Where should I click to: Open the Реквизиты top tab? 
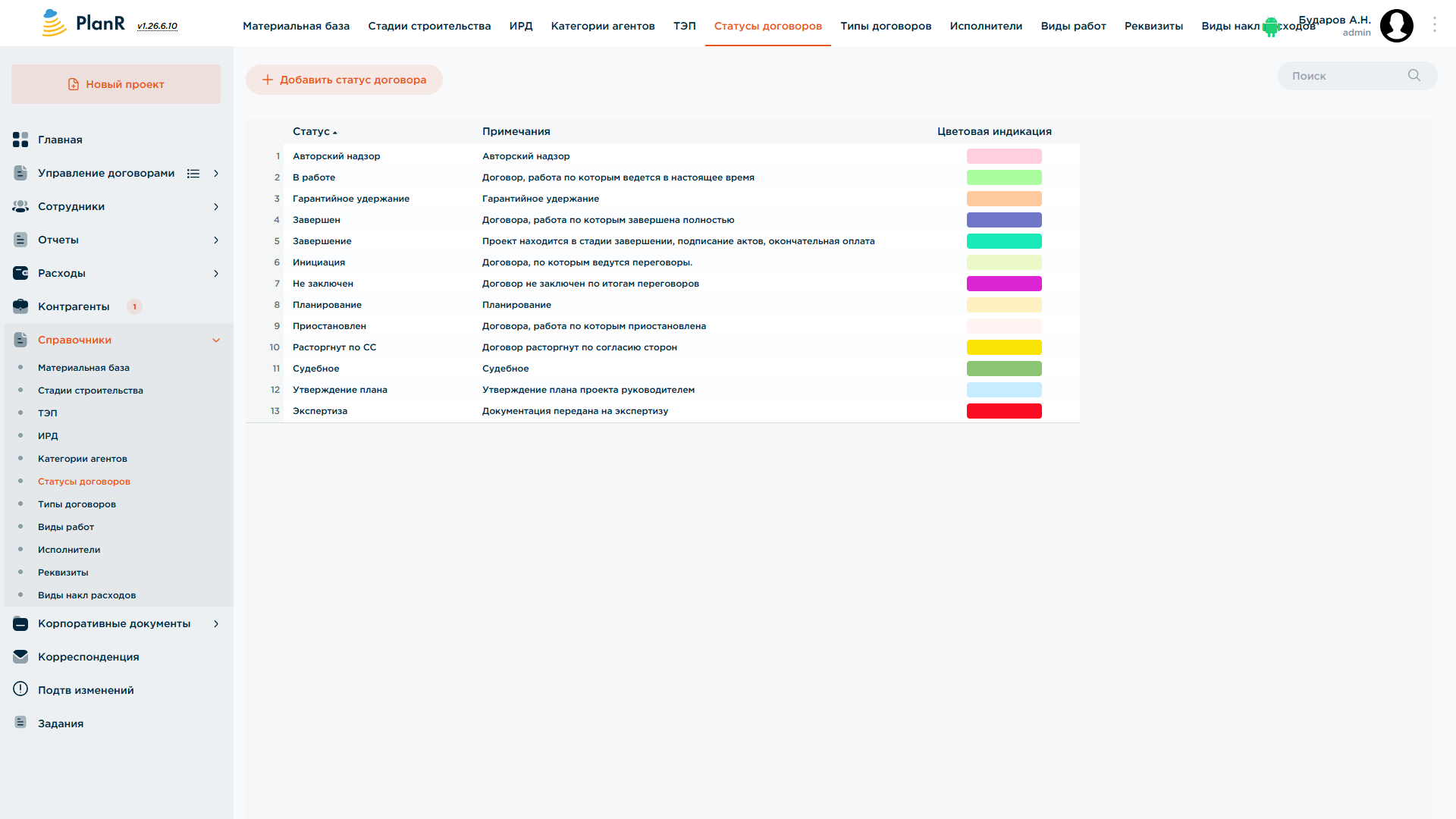point(1153,26)
